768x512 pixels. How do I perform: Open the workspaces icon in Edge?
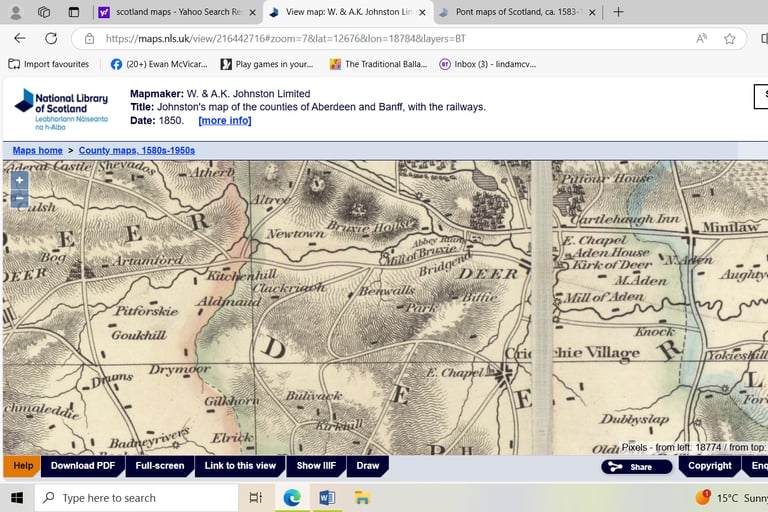tap(44, 12)
